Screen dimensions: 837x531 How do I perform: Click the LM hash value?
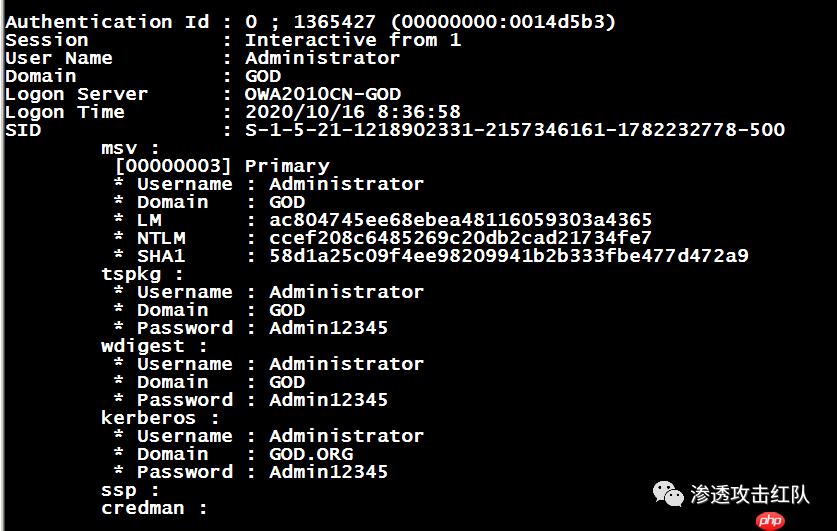(460, 219)
